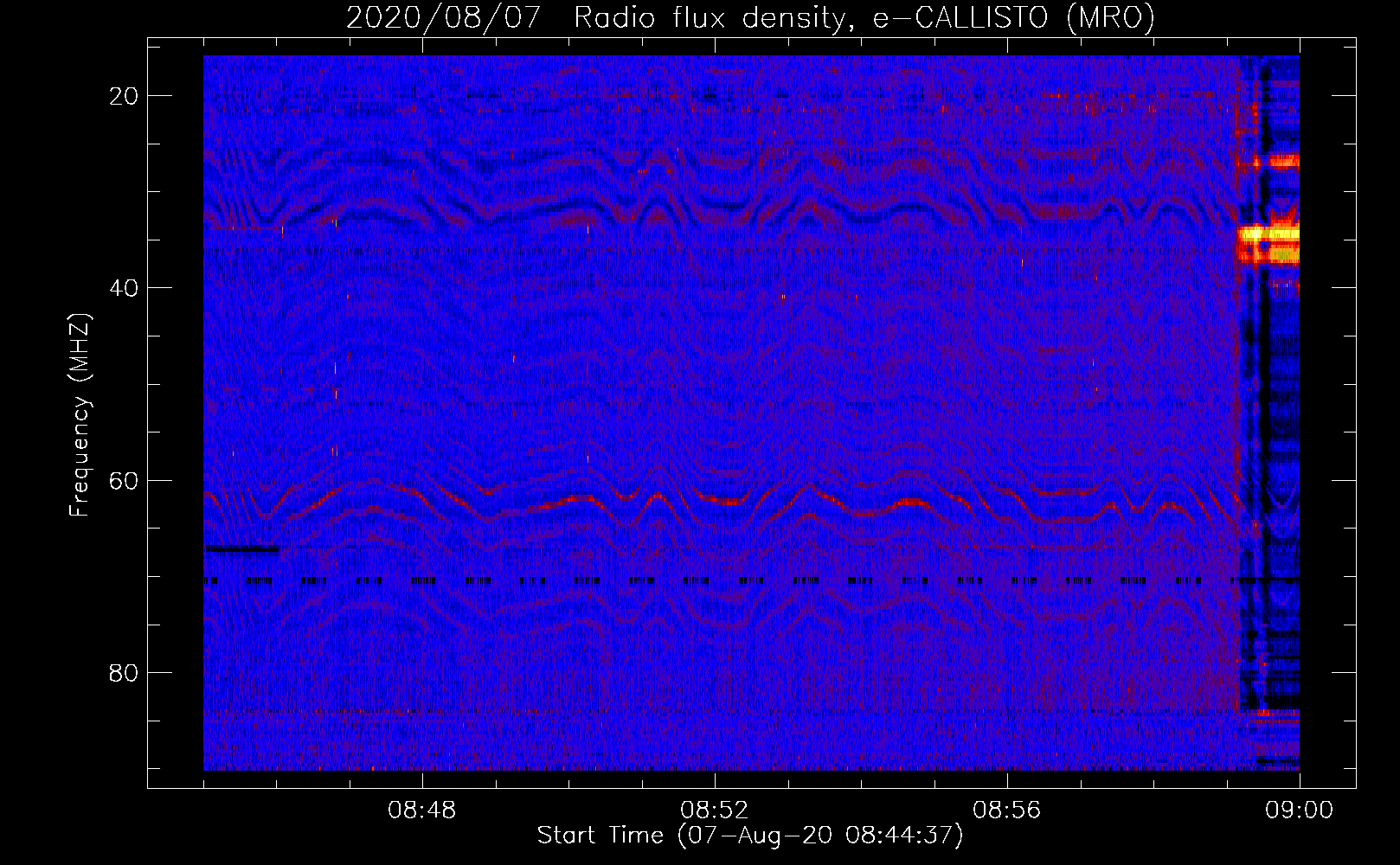Click the bright yellow burst near 35 MHz

[1268, 234]
